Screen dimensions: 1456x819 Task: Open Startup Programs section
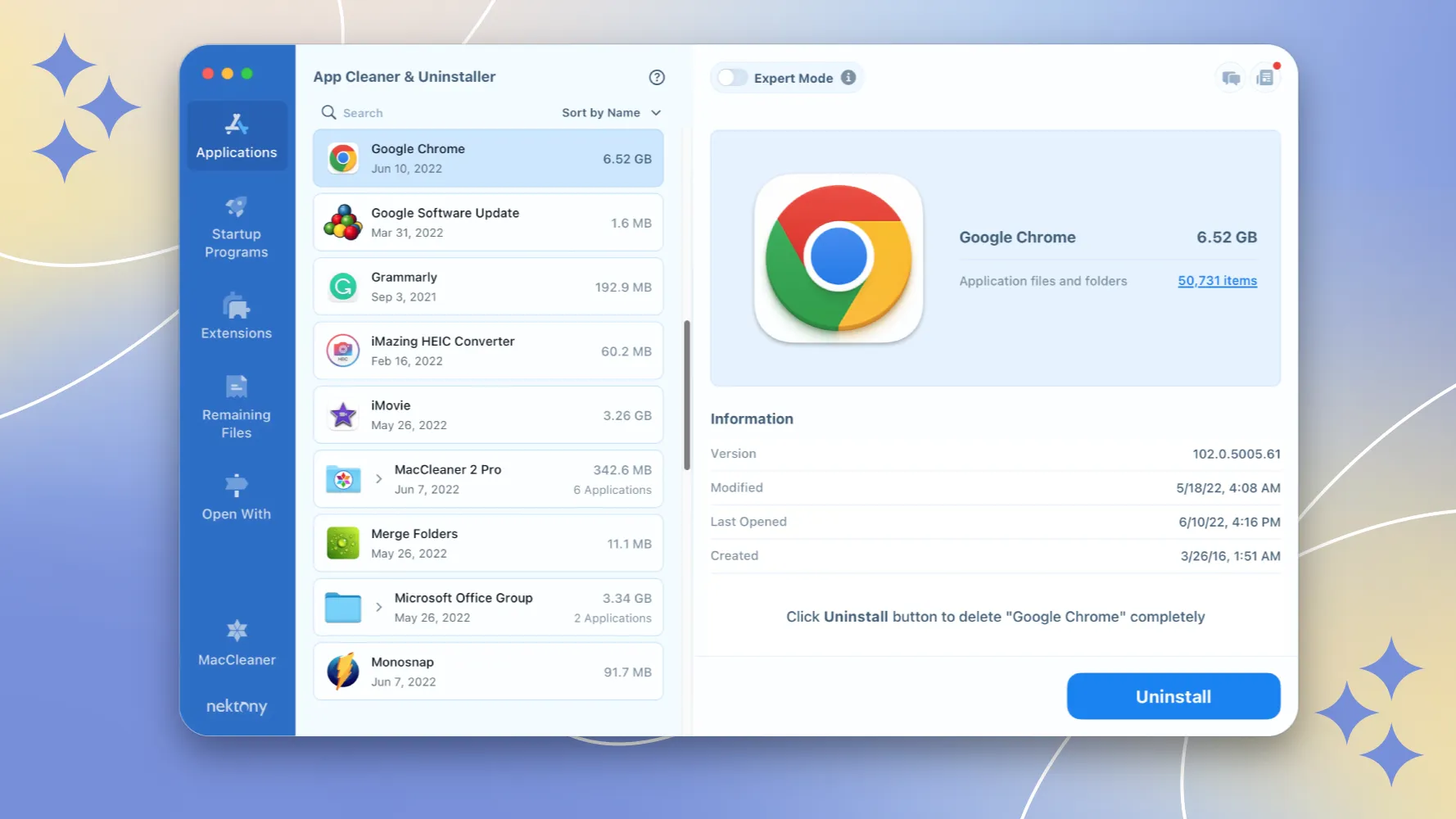pos(237,228)
